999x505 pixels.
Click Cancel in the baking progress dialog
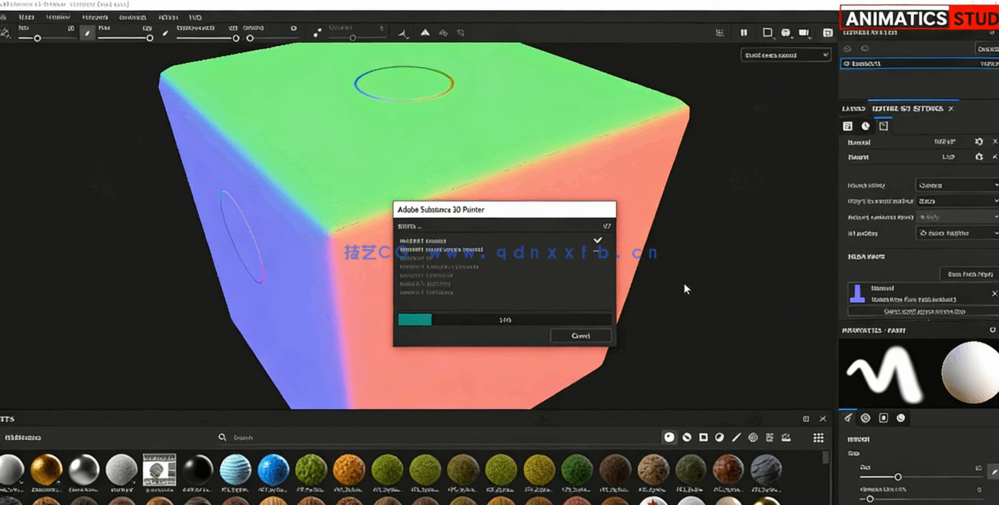pos(580,336)
